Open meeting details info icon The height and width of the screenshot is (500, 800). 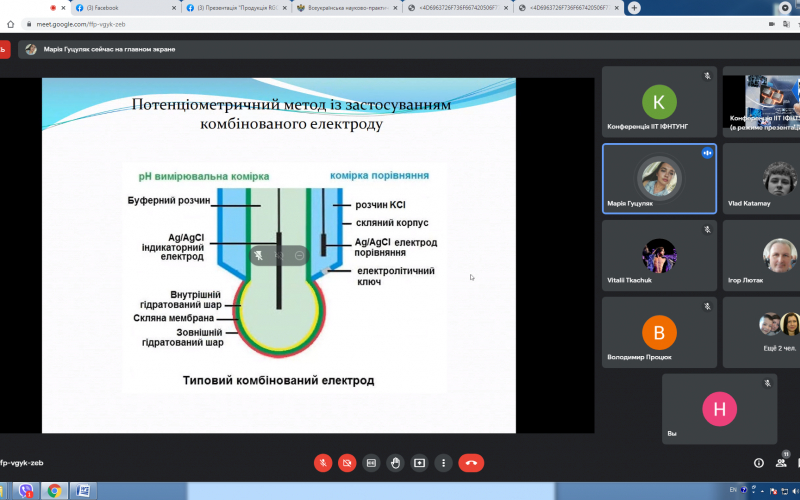[759, 463]
